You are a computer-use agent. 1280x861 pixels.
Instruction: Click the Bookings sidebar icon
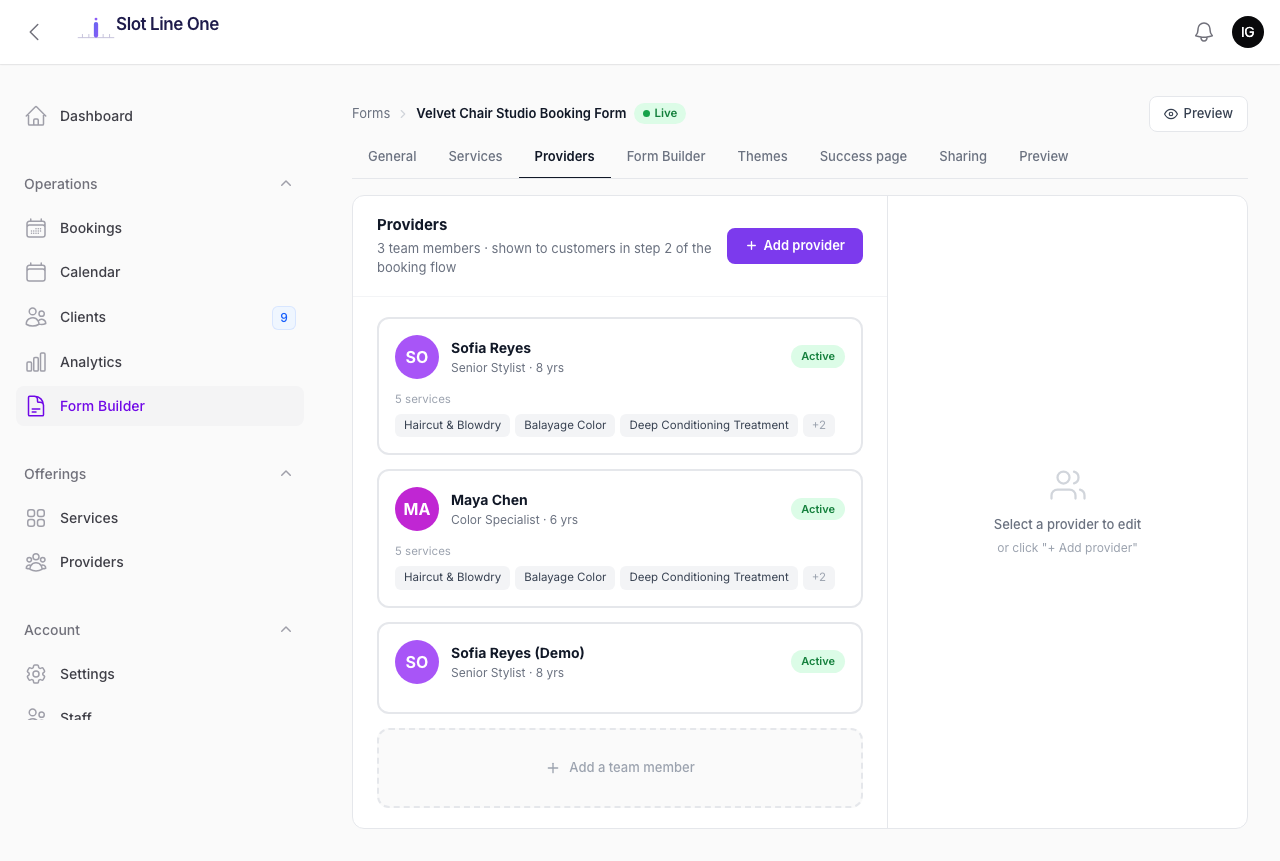click(36, 228)
